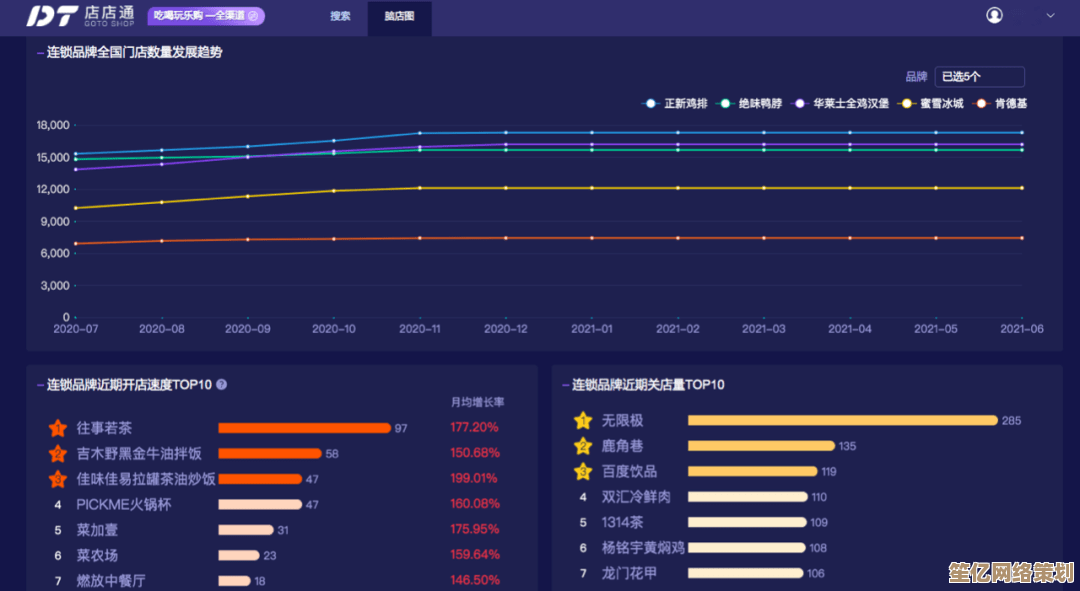1080x591 pixels.
Task: Click the 连锁品牌全国门店数量发展趋势 heading
Action: pos(134,52)
